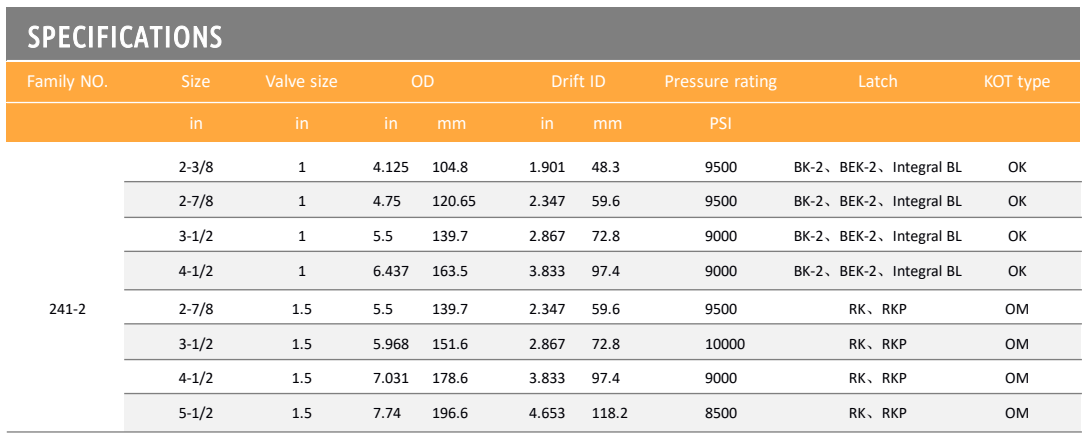This screenshot has height=441, width=1087.
Task: Select the 241-2 family number cell
Action: click(x=67, y=309)
